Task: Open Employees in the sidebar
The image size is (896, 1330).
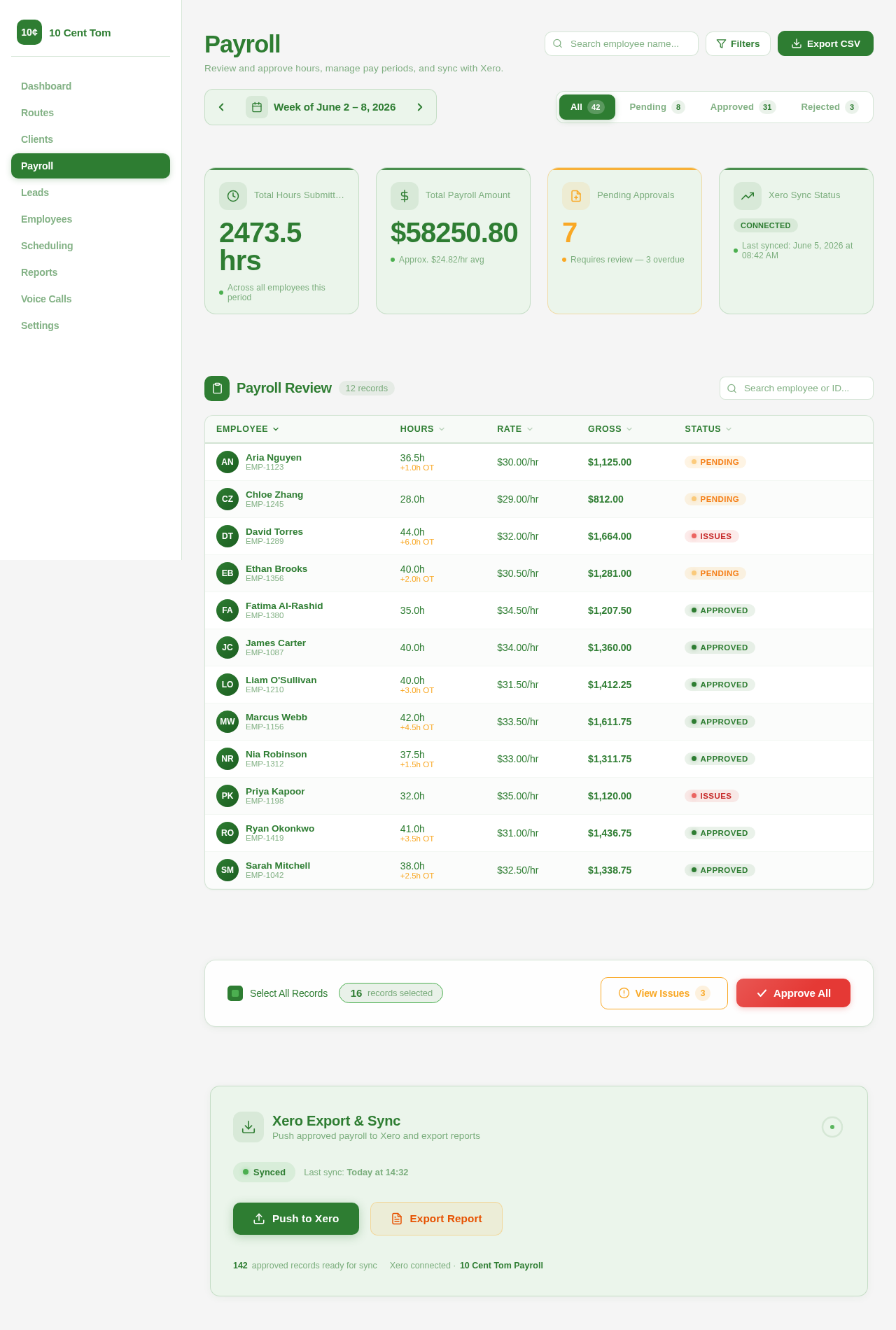Action: coord(90,219)
